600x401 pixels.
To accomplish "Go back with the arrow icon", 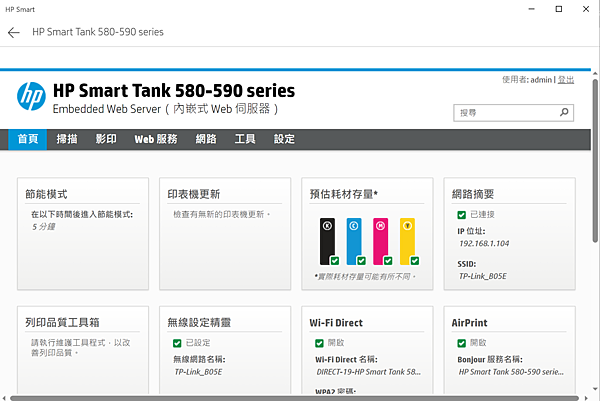I will pos(13,33).
